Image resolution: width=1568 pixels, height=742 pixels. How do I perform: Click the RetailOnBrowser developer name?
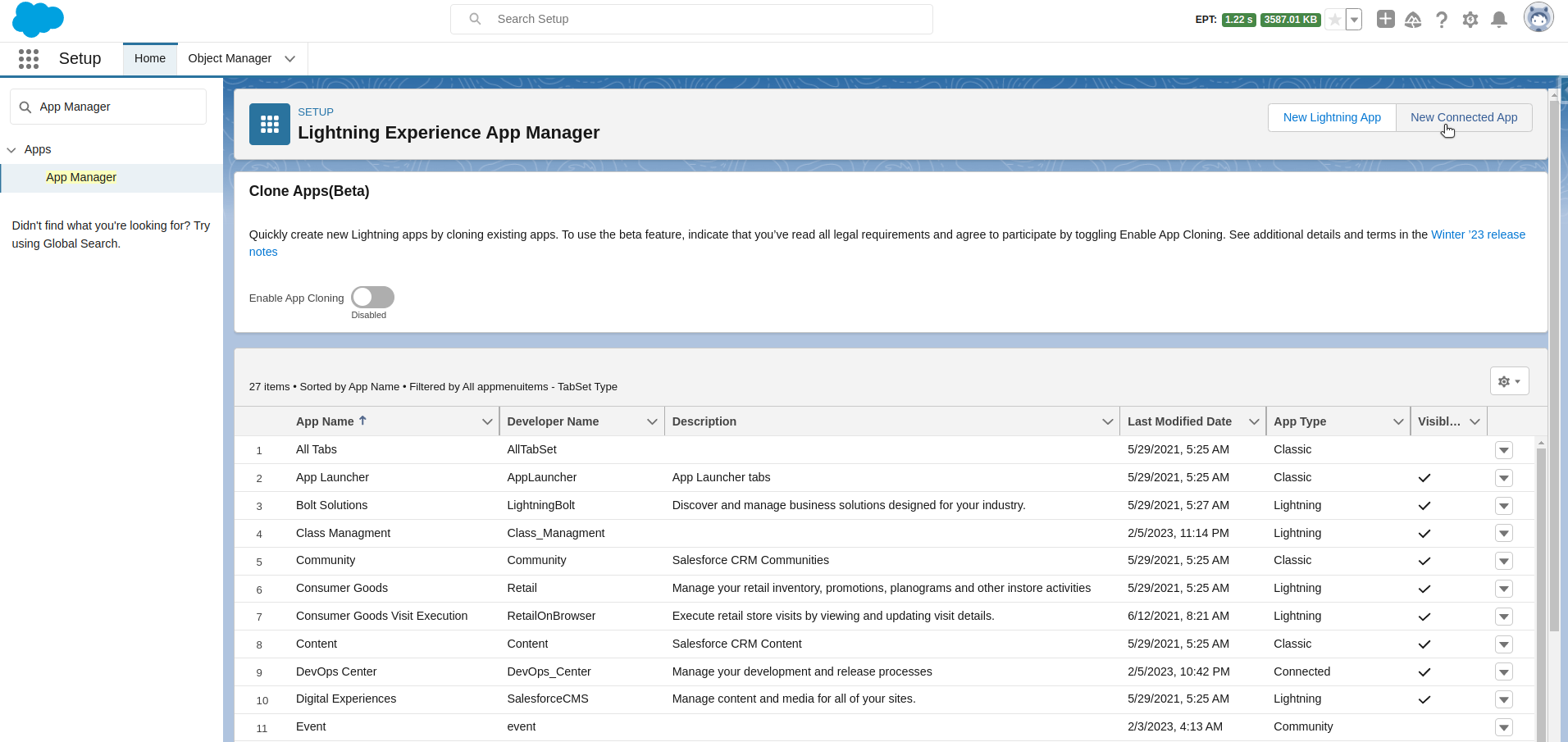(x=551, y=616)
